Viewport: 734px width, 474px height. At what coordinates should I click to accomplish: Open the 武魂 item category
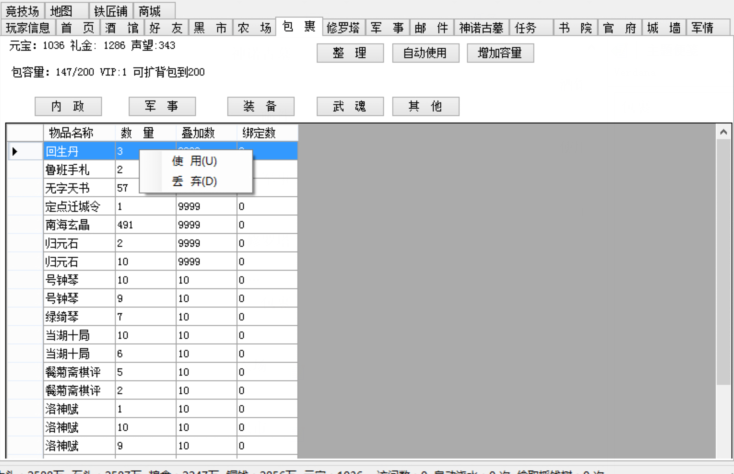(350, 106)
